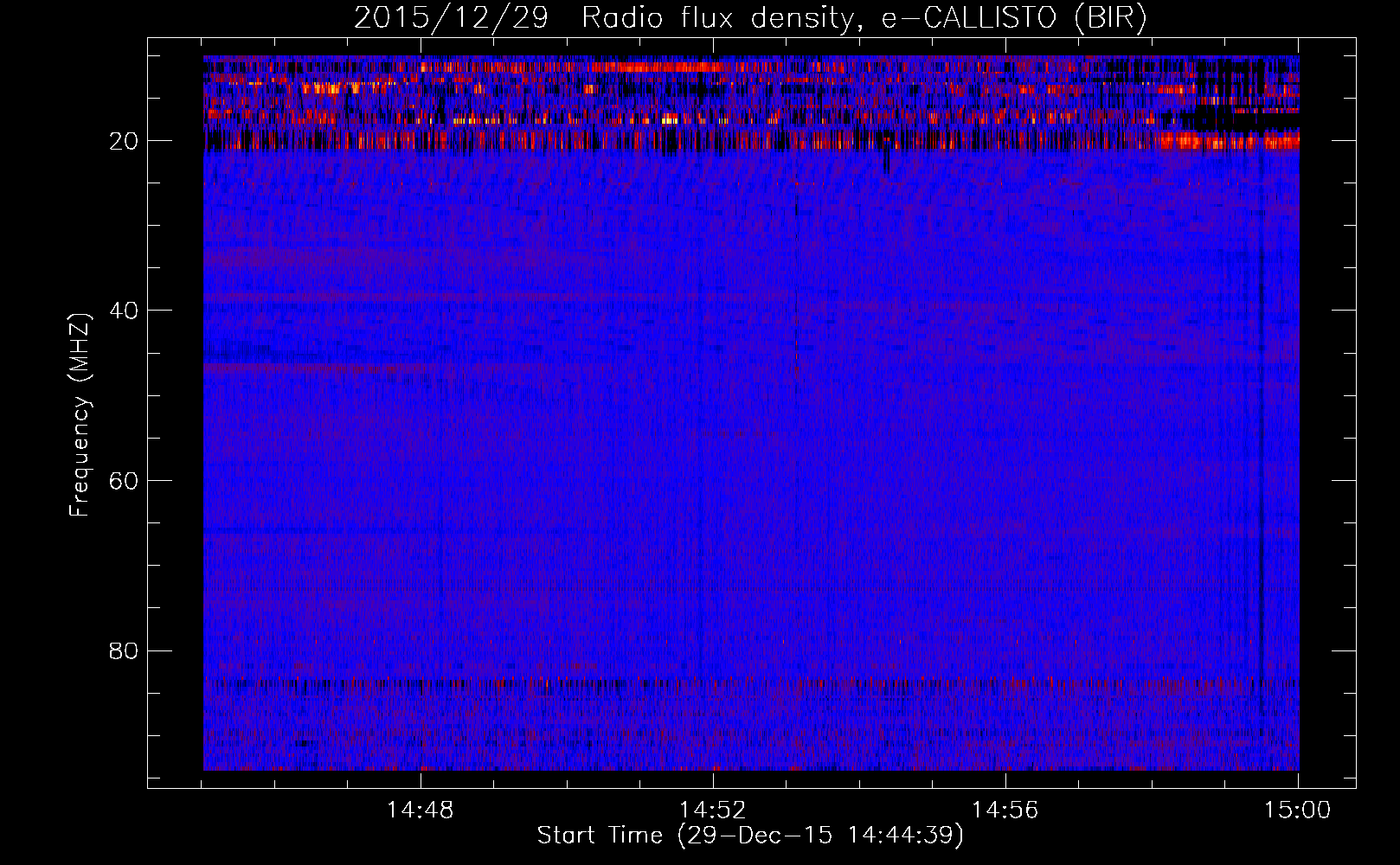Click the 14:56 time tick label
Viewport: 1400px width, 865px height.
point(1005,811)
